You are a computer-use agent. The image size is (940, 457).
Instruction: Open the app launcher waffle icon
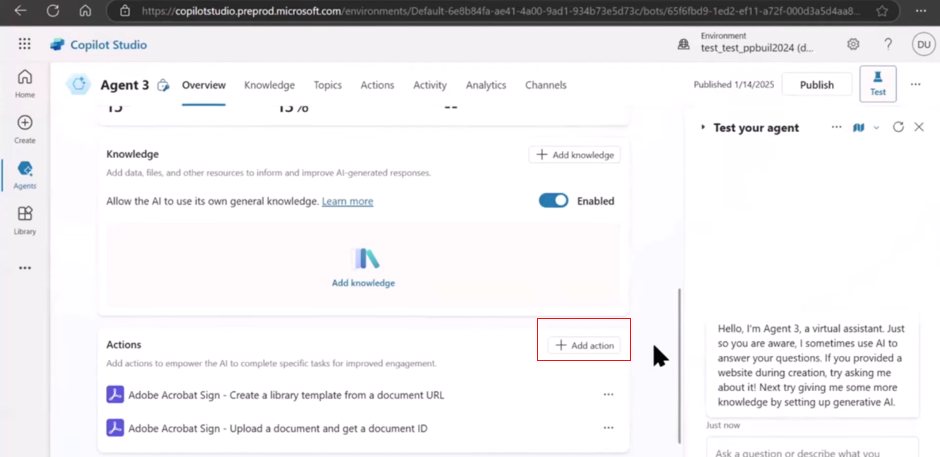coord(25,45)
